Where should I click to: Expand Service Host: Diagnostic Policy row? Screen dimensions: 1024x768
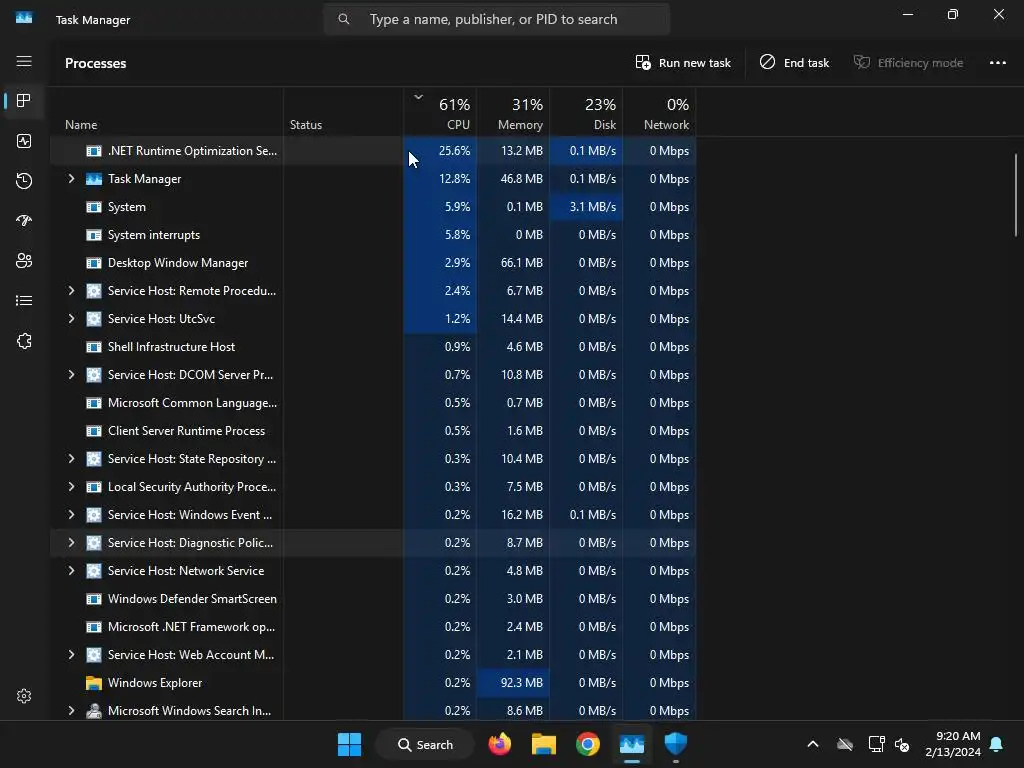71,543
